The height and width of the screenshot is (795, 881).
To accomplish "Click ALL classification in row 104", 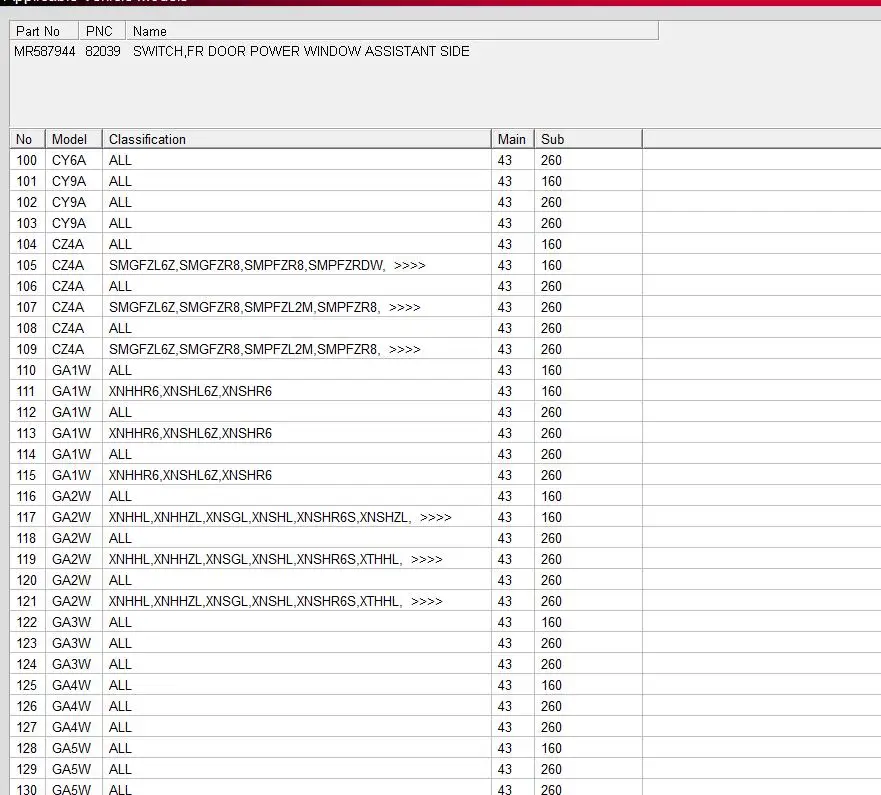I will tap(120, 244).
